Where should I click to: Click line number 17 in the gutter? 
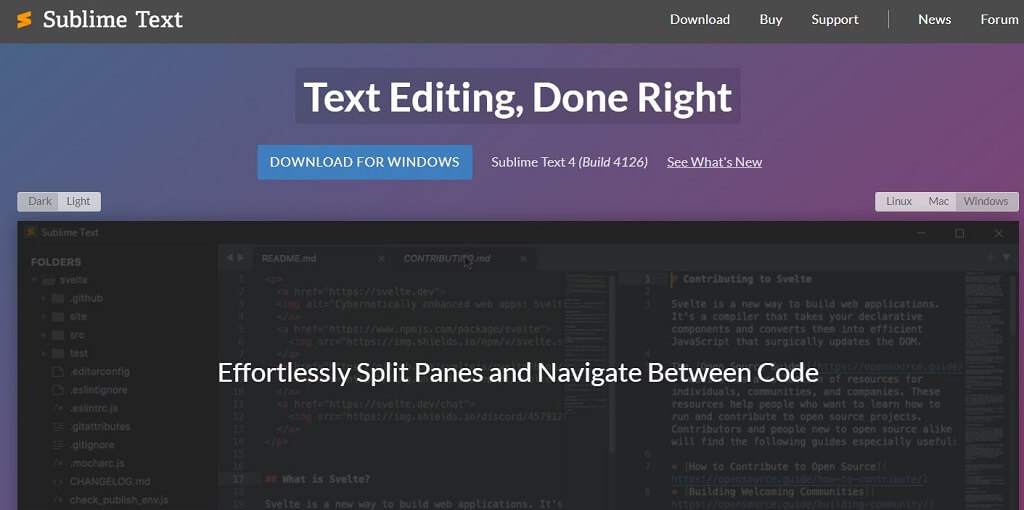click(238, 479)
